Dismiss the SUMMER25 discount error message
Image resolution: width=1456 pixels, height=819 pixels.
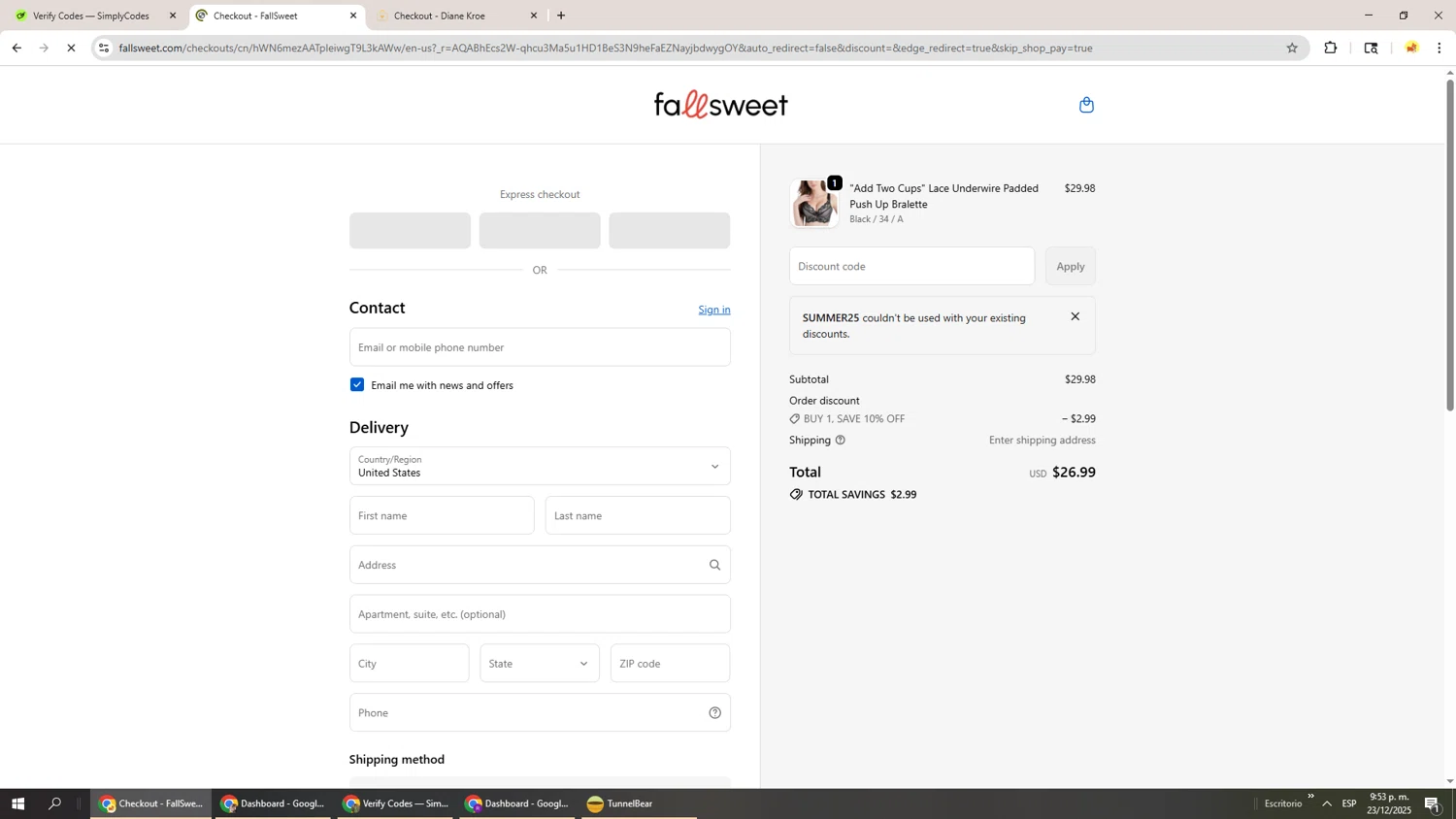[x=1075, y=316]
